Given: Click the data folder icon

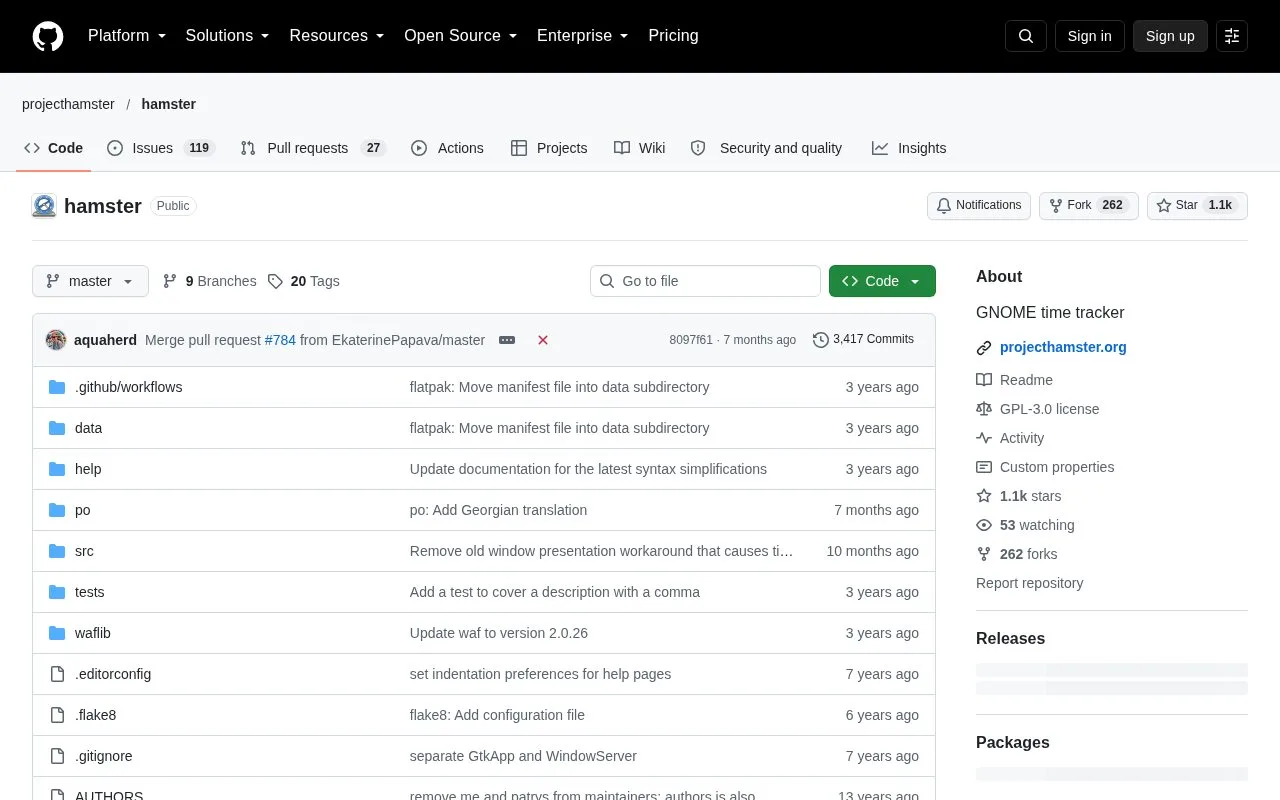Looking at the screenshot, I should (57, 428).
